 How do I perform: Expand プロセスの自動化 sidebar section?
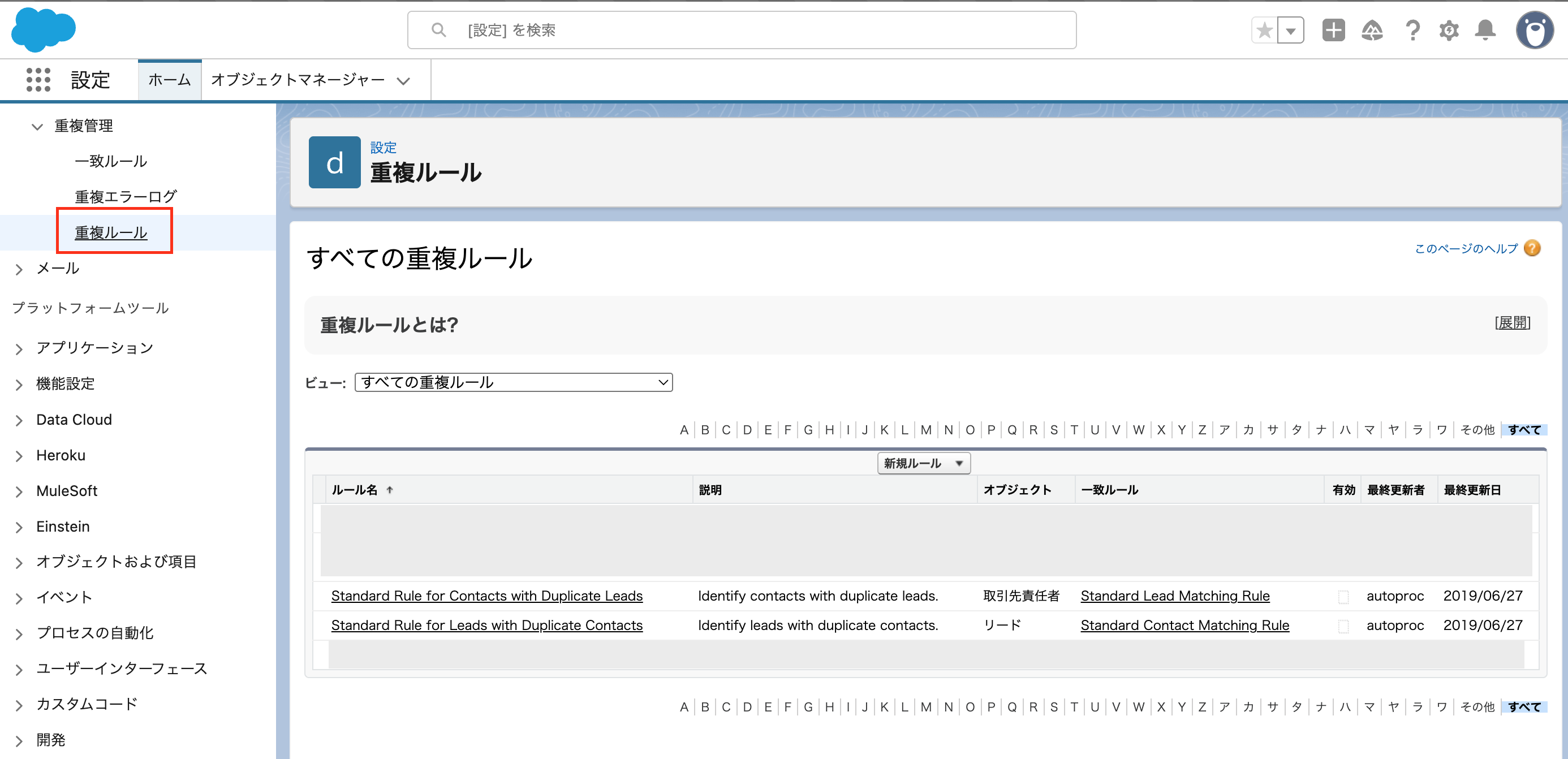pos(19,634)
